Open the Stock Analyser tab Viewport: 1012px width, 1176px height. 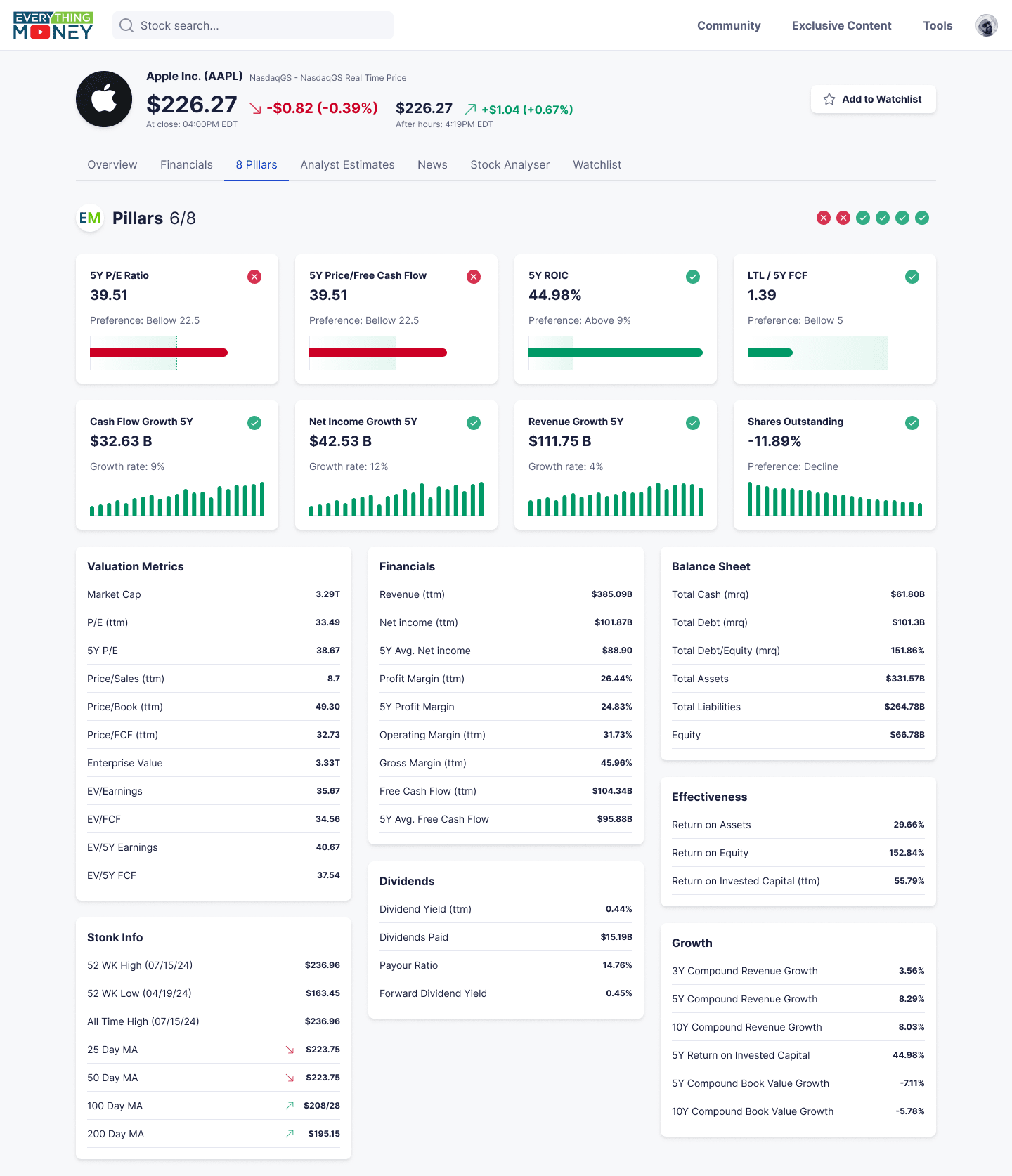pos(510,164)
